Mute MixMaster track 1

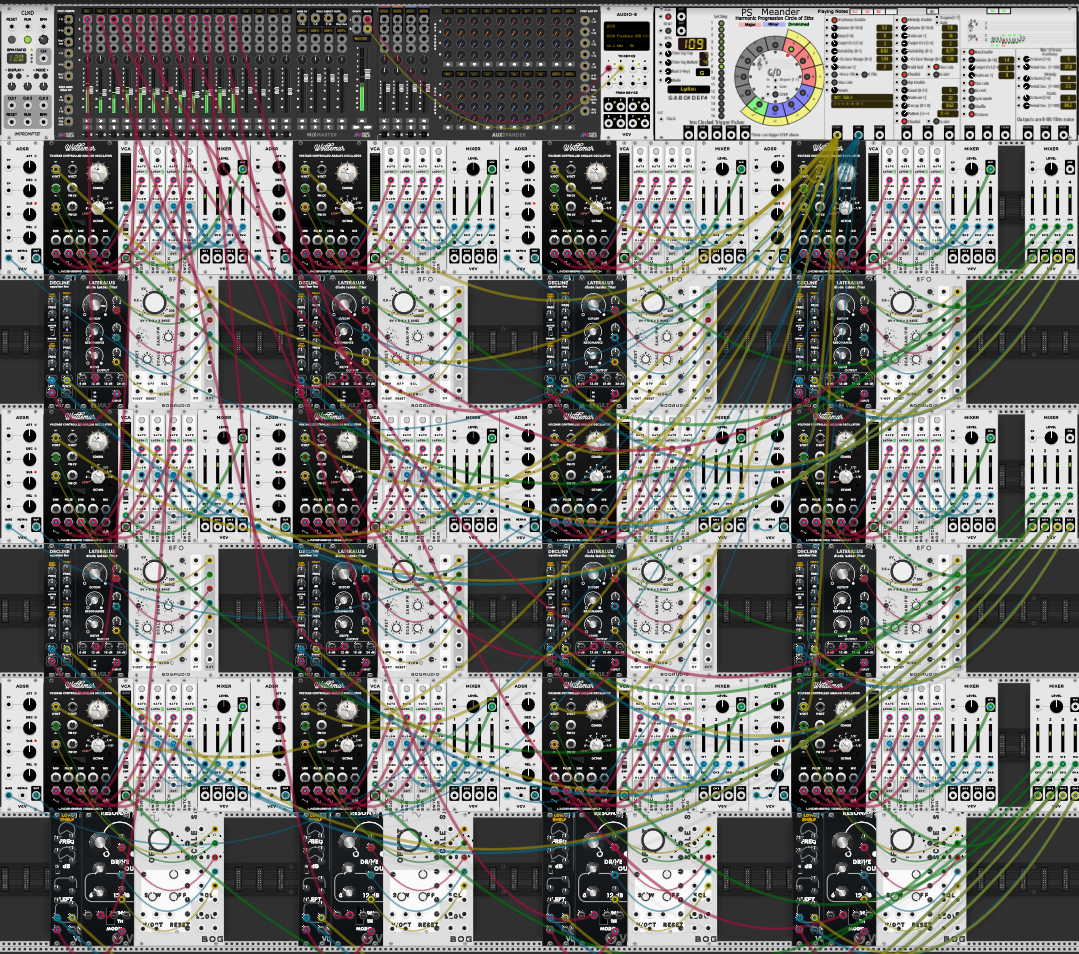click(87, 120)
